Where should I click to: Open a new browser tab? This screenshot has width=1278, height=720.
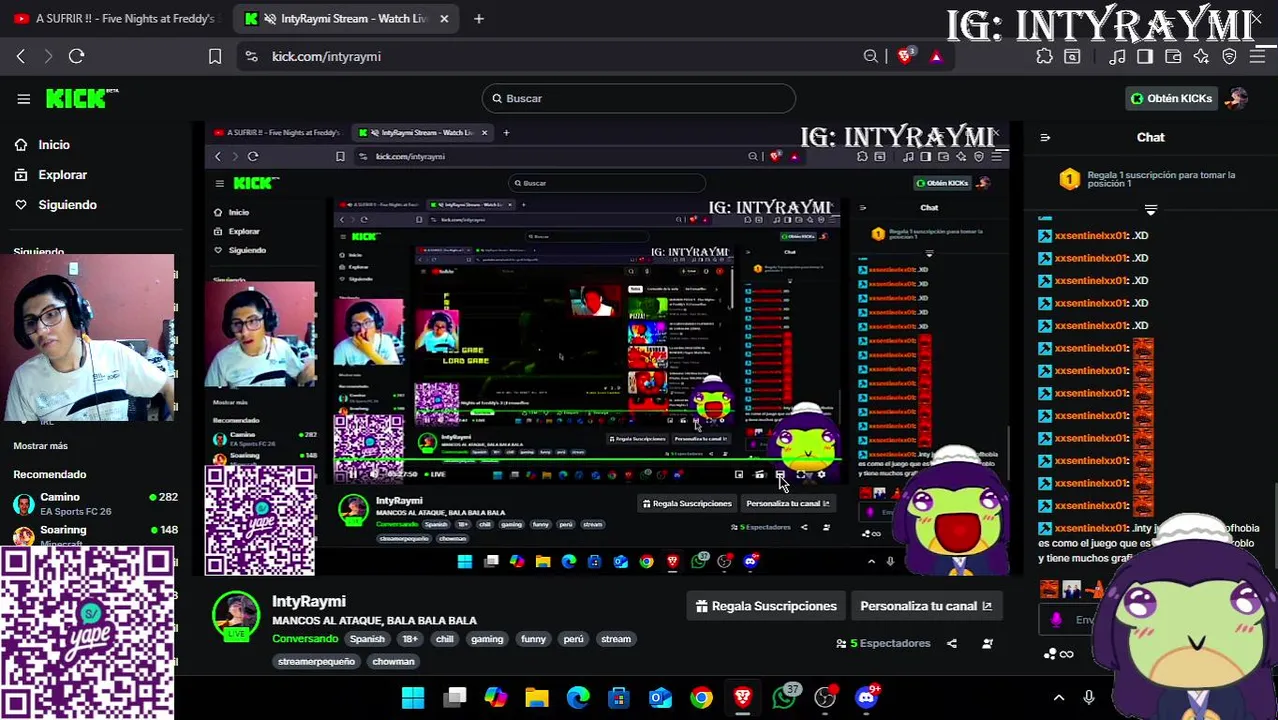click(478, 18)
